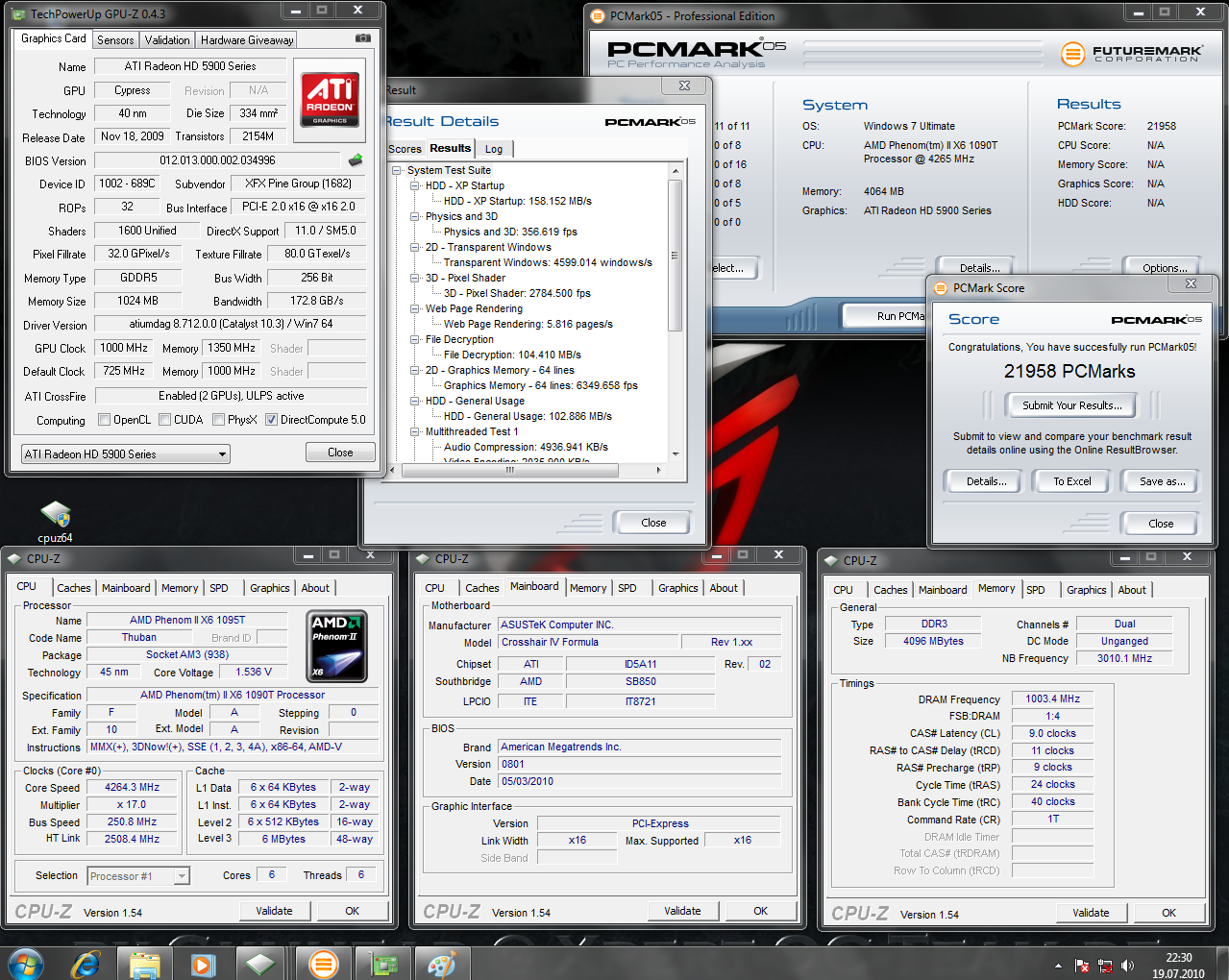
Task: Toggle the CUDA checkbox in GPU-Z
Action: [165, 420]
